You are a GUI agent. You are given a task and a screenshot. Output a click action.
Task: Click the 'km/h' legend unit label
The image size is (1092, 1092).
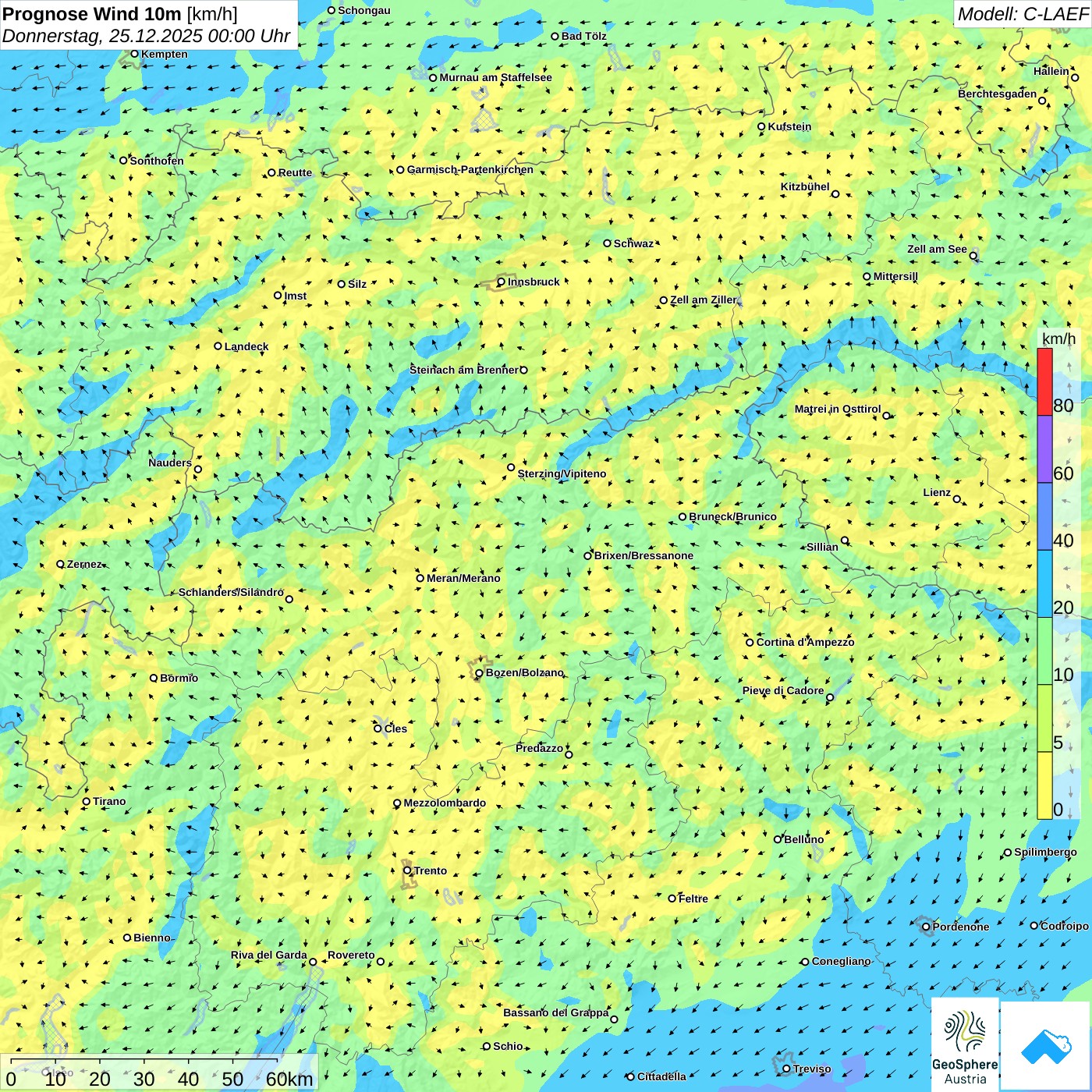point(1058,339)
